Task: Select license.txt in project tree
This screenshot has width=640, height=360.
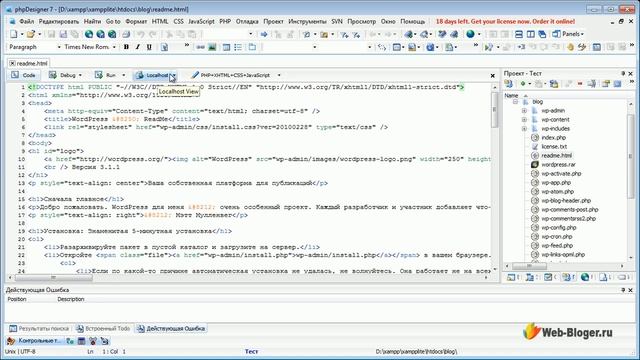Action: [554, 147]
